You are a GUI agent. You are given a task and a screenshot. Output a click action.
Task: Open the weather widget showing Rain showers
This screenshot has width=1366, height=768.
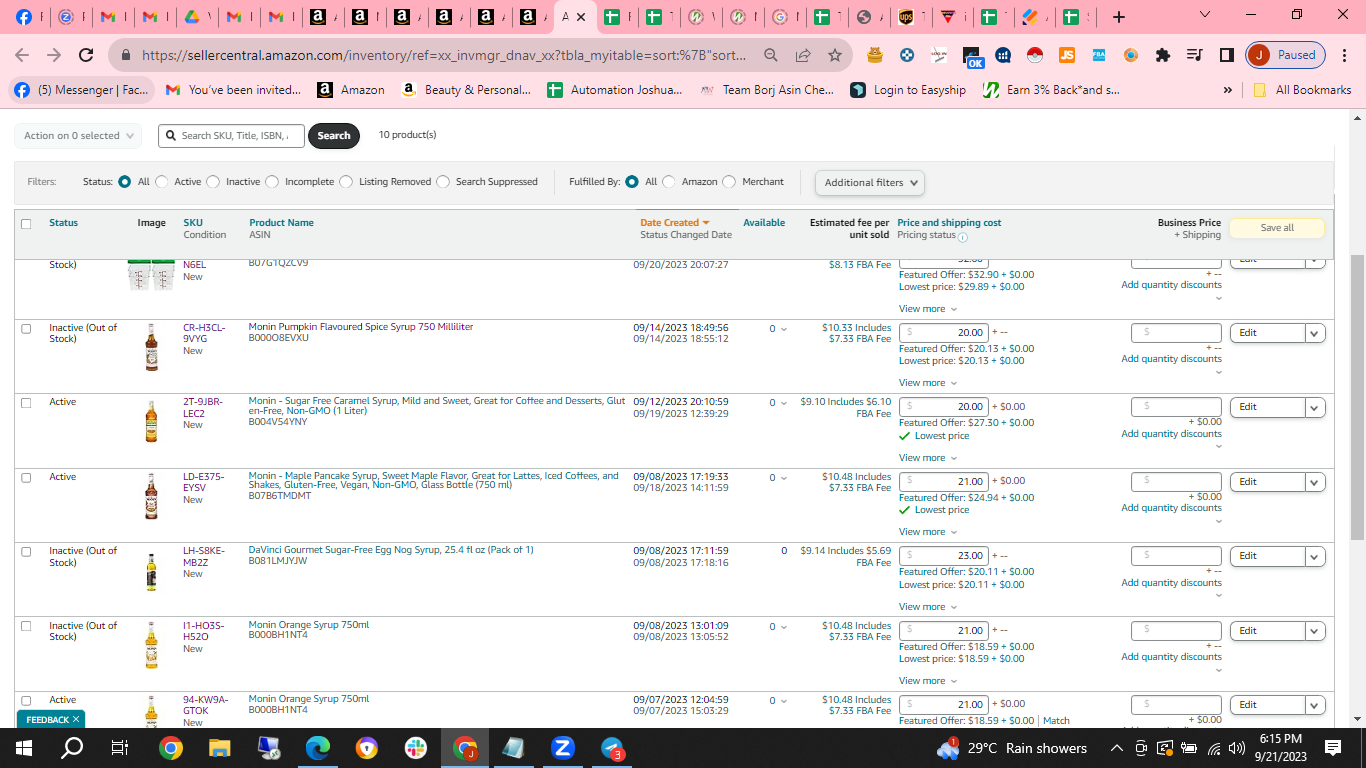tap(1012, 748)
